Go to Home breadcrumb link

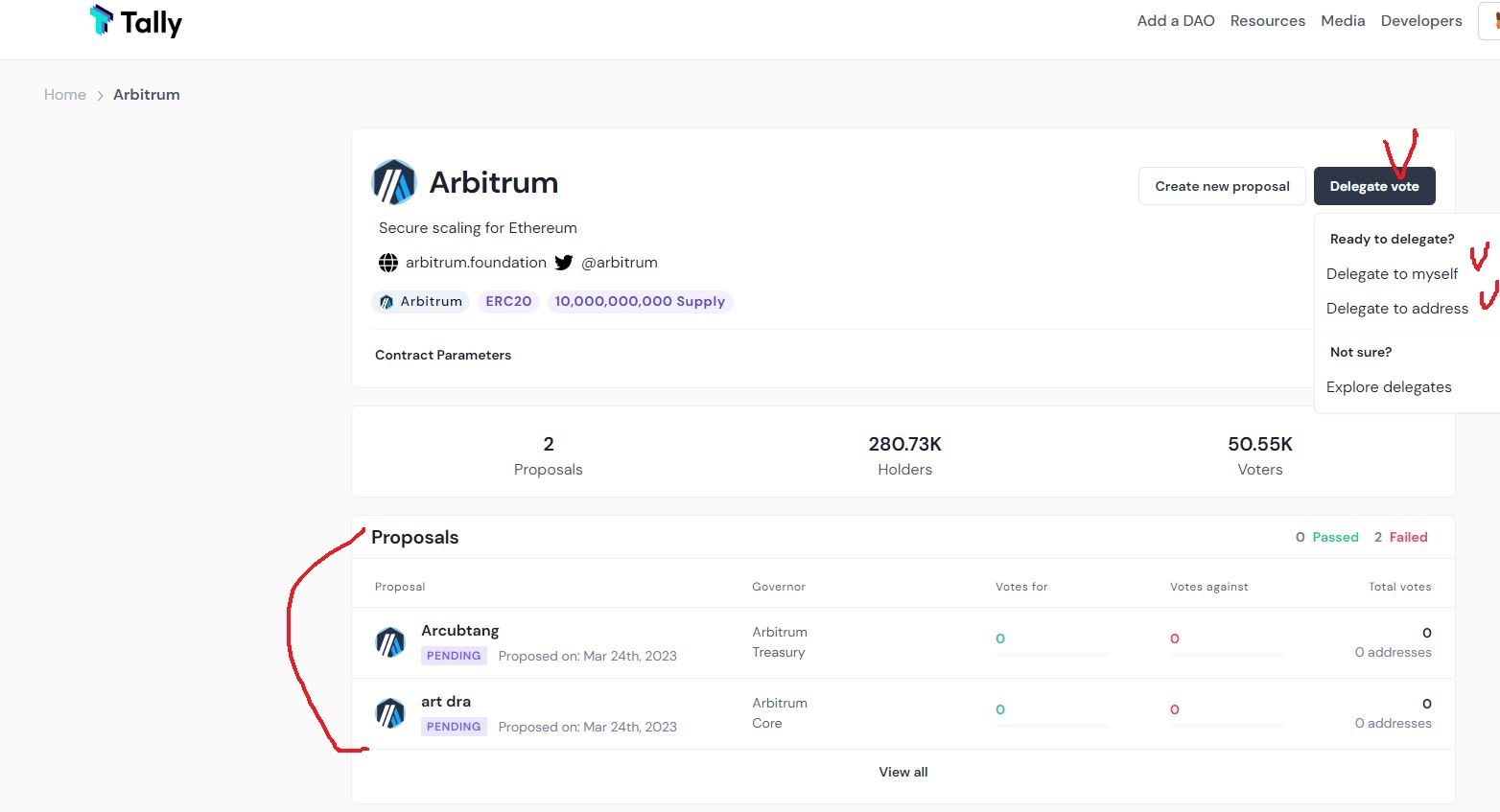pos(65,95)
